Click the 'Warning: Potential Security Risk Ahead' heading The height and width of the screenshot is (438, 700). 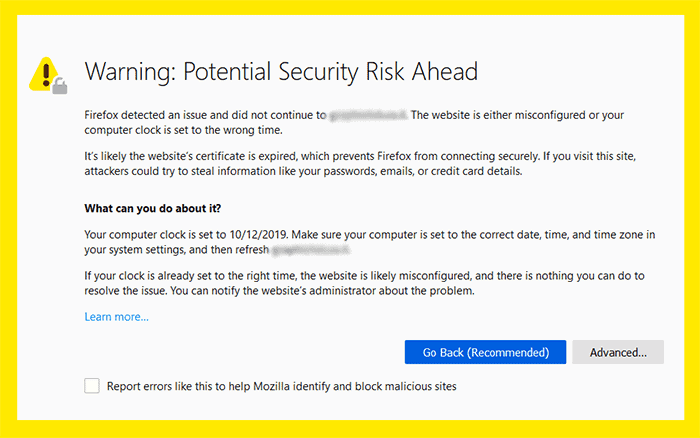coord(281,71)
